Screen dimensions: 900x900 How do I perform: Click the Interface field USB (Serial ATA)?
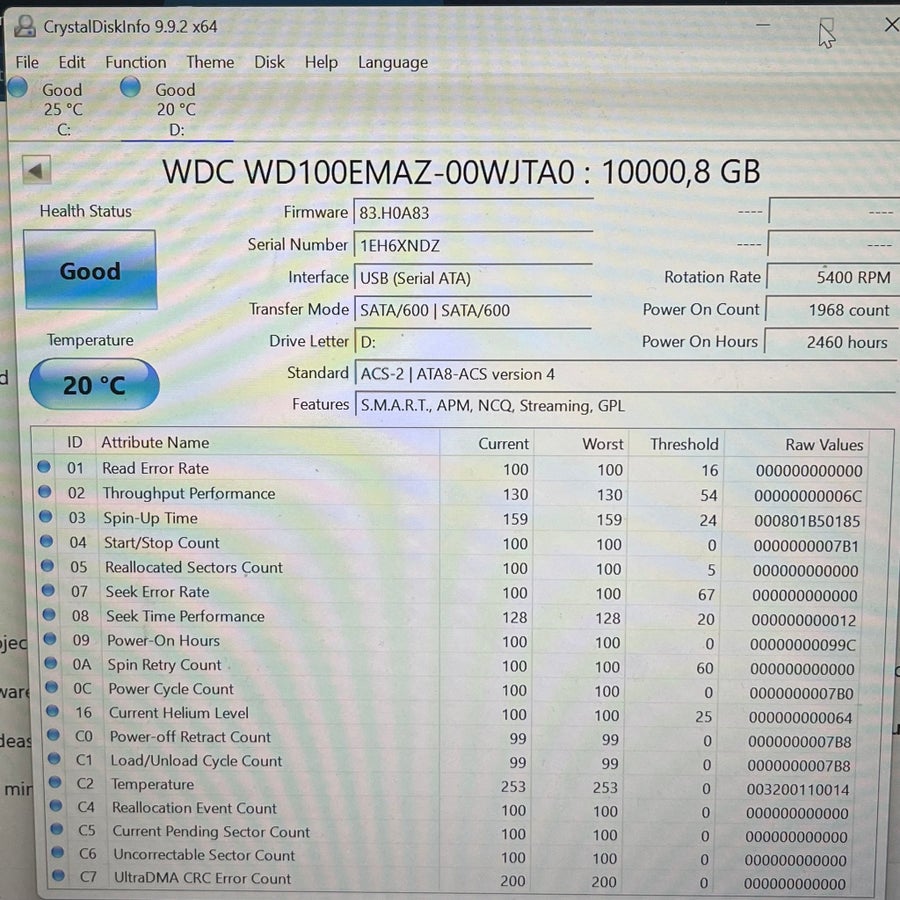click(x=473, y=278)
